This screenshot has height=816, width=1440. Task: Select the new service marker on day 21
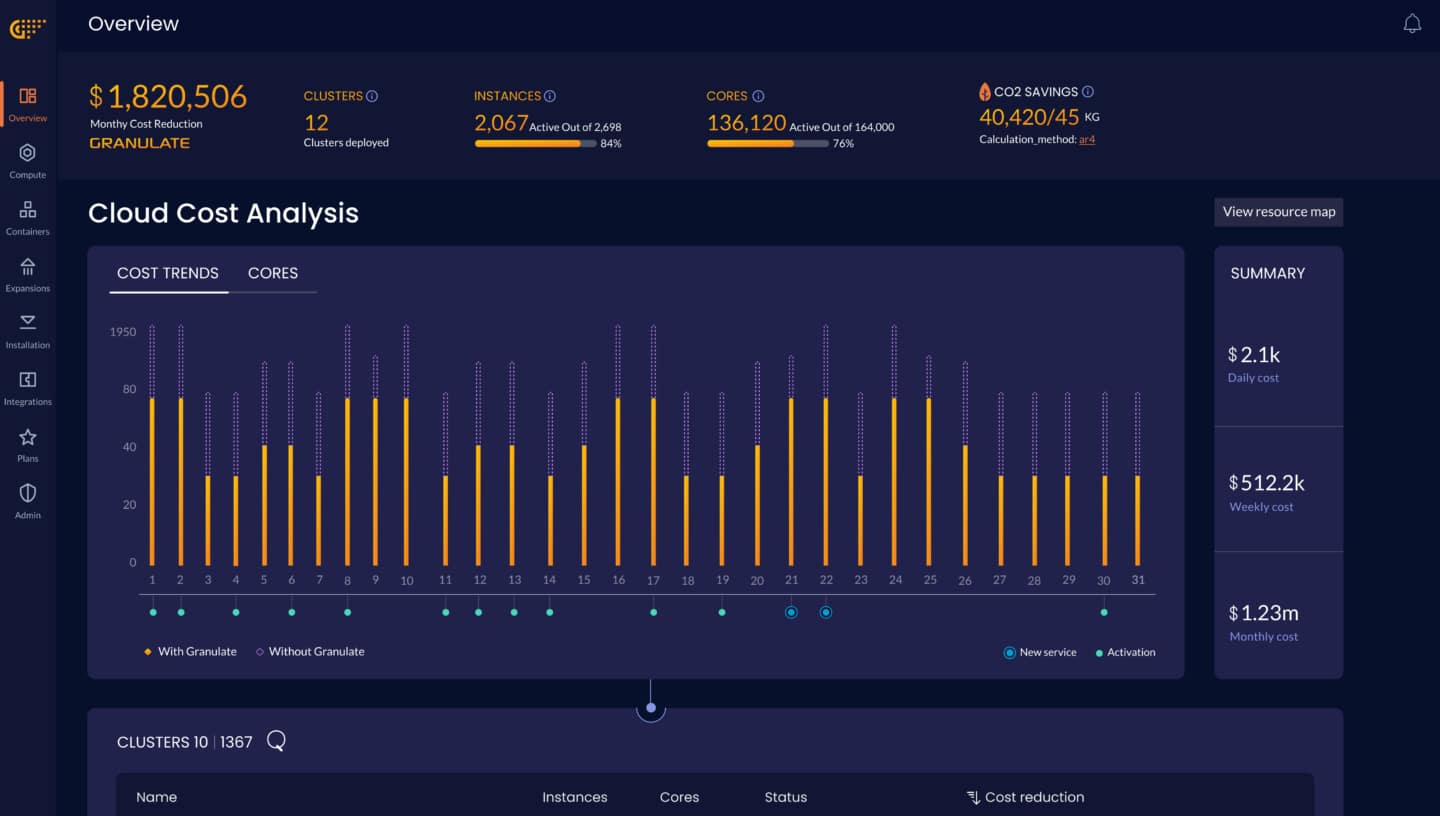click(791, 612)
